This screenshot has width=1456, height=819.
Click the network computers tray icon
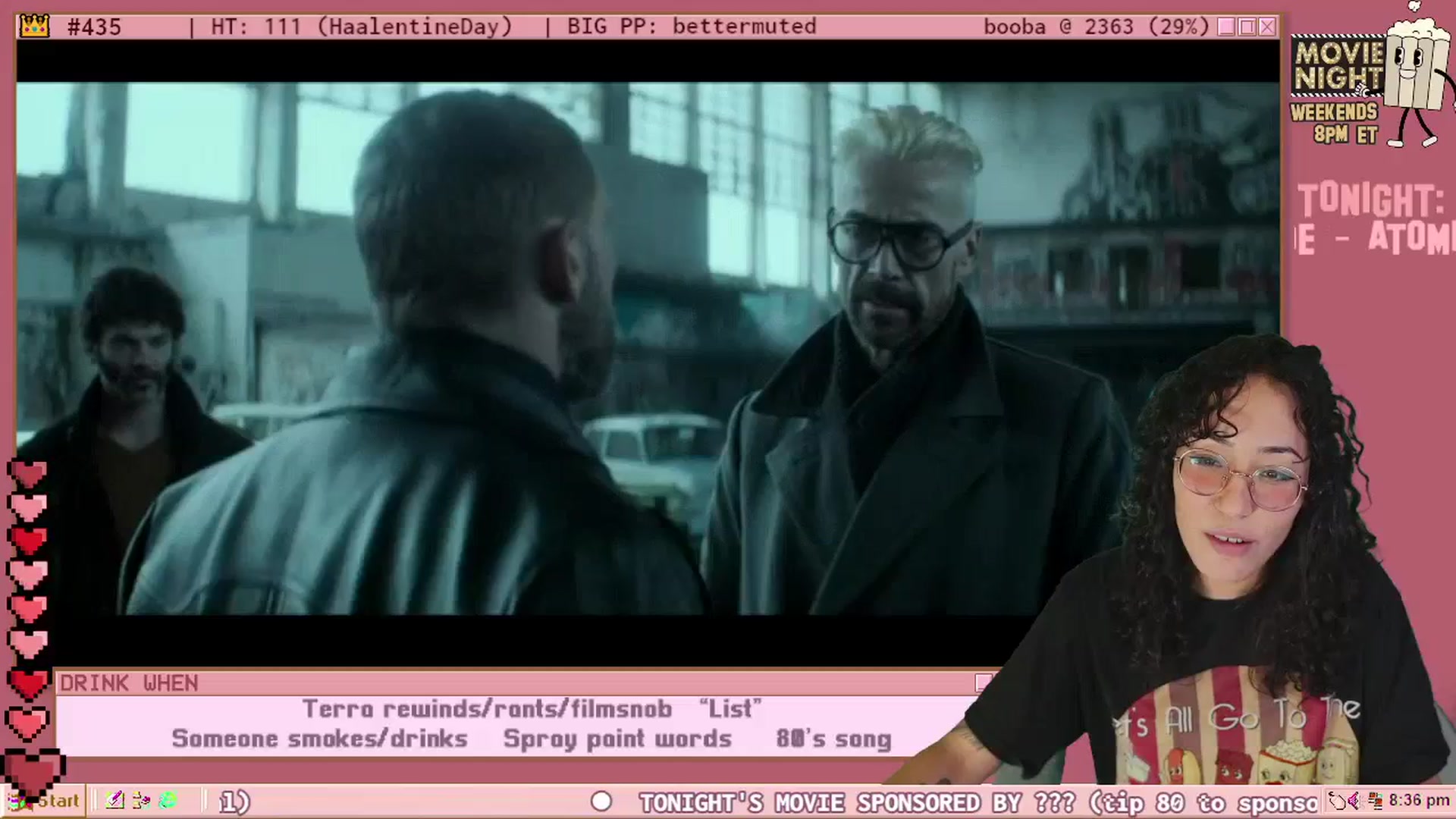point(1374,801)
